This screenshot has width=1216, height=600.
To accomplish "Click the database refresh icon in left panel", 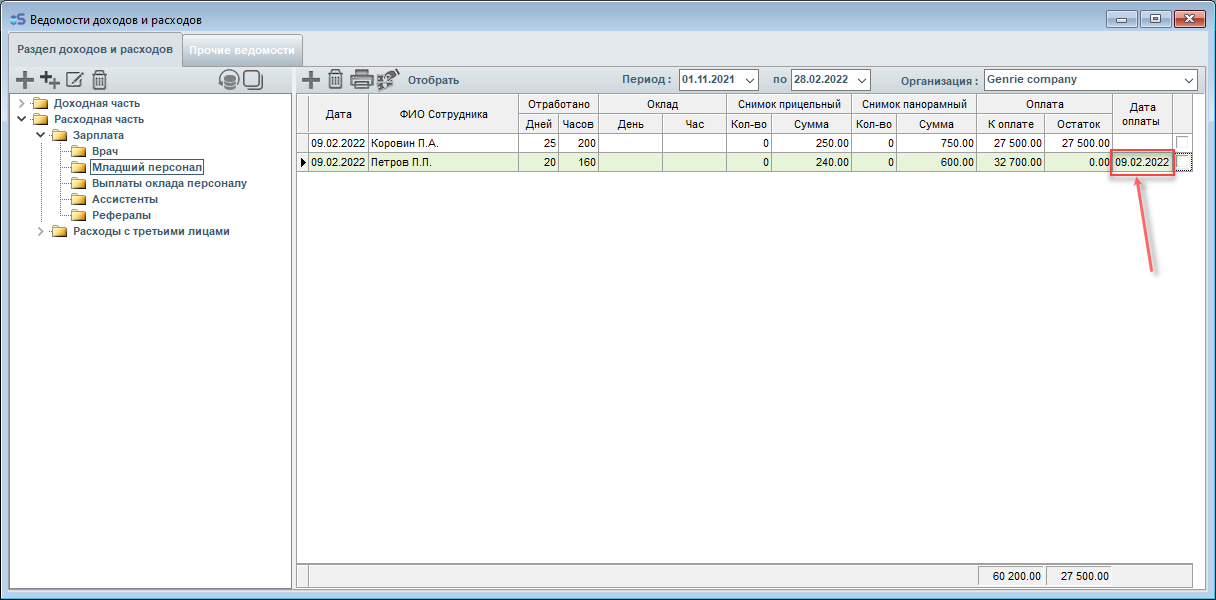I will 229,80.
